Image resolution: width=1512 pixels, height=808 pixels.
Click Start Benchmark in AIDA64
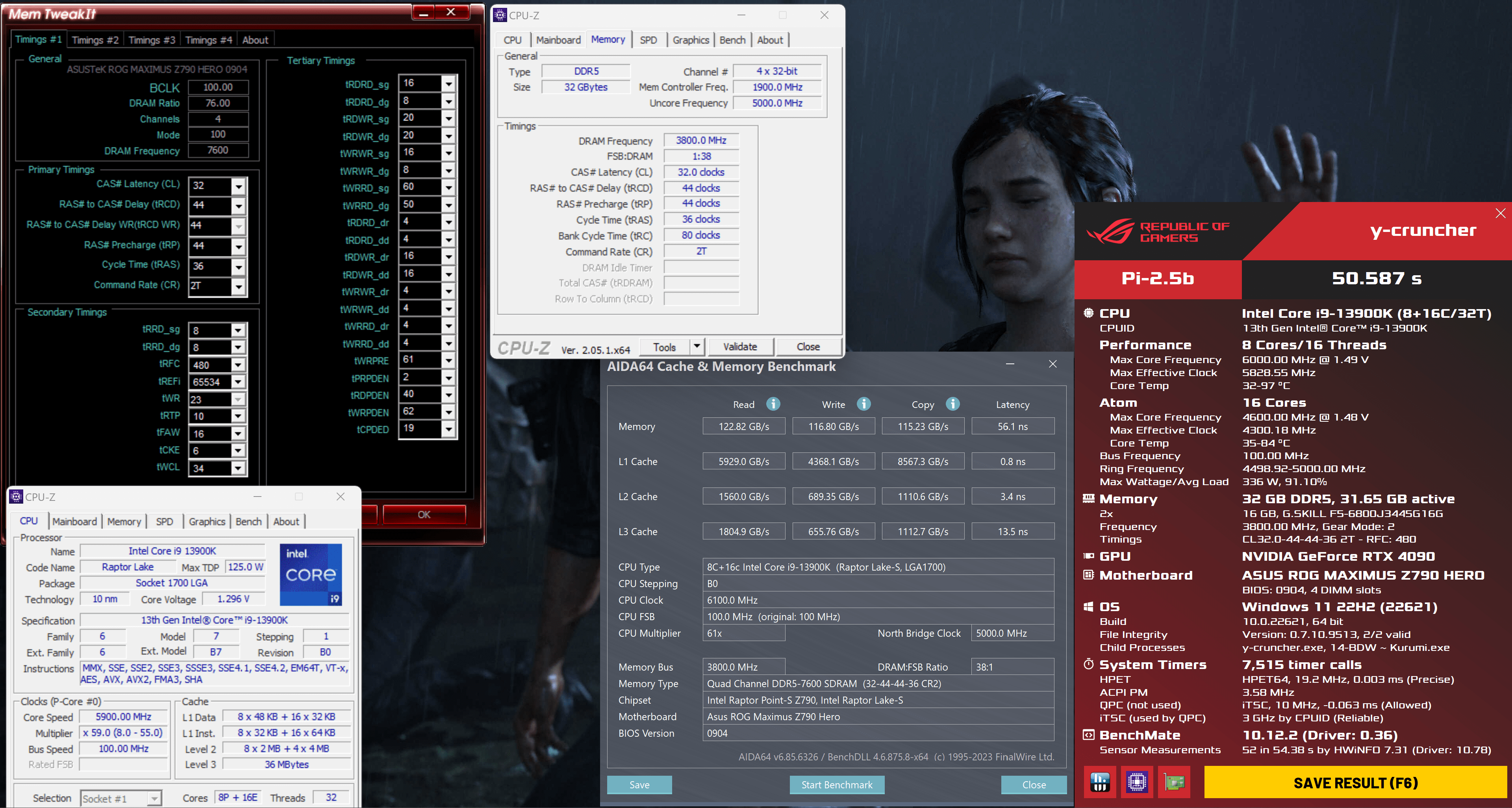click(837, 784)
